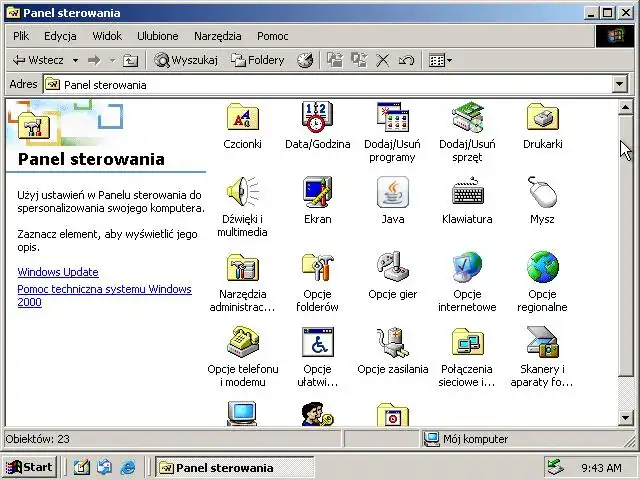Expand the forward history dropdown arrow
The width and height of the screenshot is (640, 480).
coord(112,60)
